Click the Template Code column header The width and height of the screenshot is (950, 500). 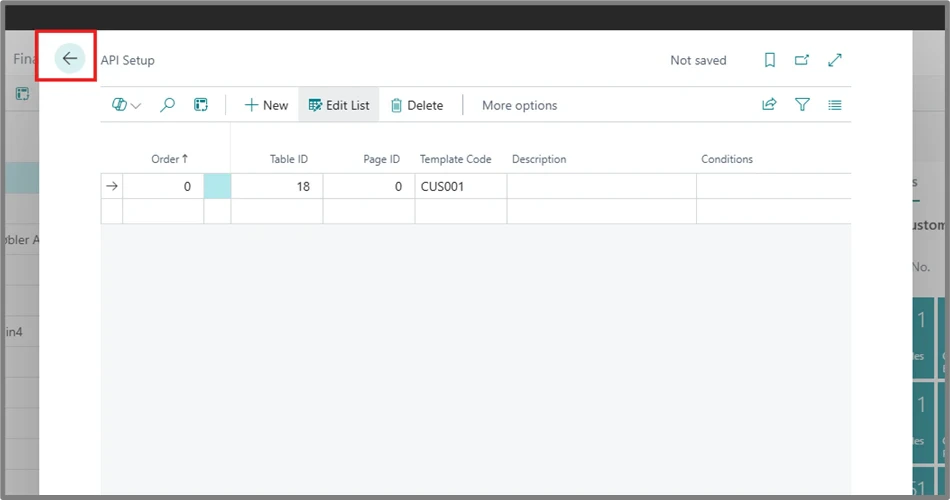pos(455,159)
